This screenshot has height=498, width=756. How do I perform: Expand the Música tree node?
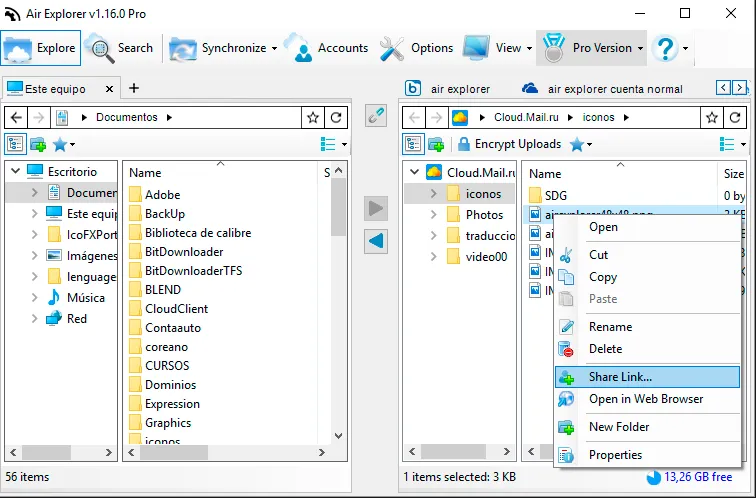pyautogui.click(x=34, y=297)
